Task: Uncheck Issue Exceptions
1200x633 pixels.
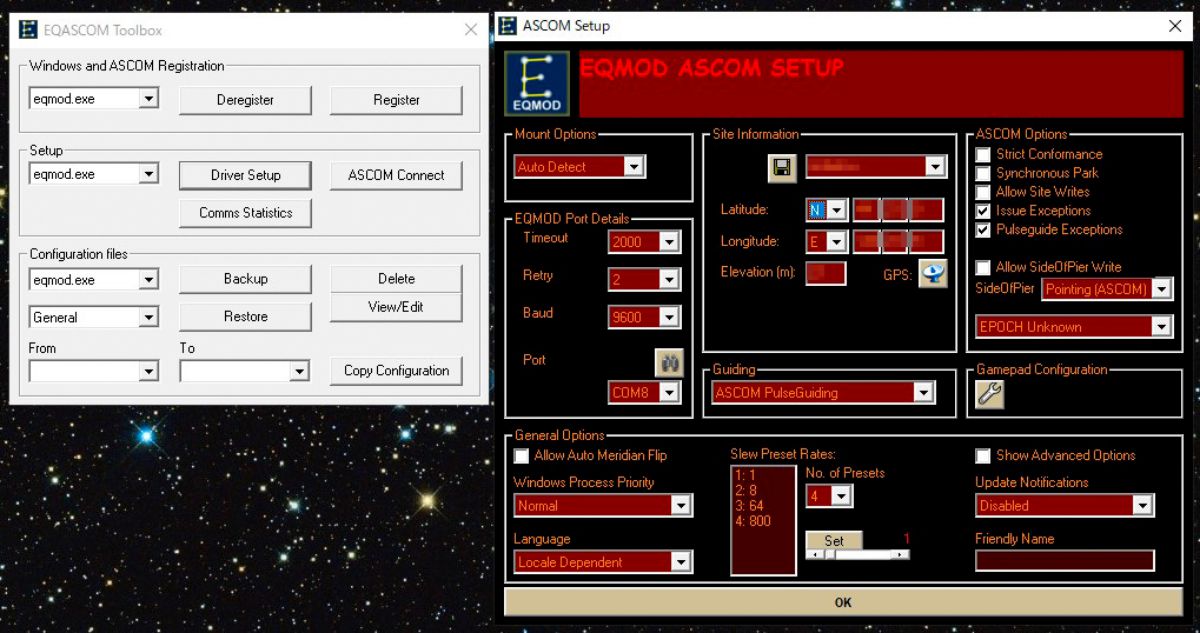Action: pyautogui.click(x=982, y=211)
